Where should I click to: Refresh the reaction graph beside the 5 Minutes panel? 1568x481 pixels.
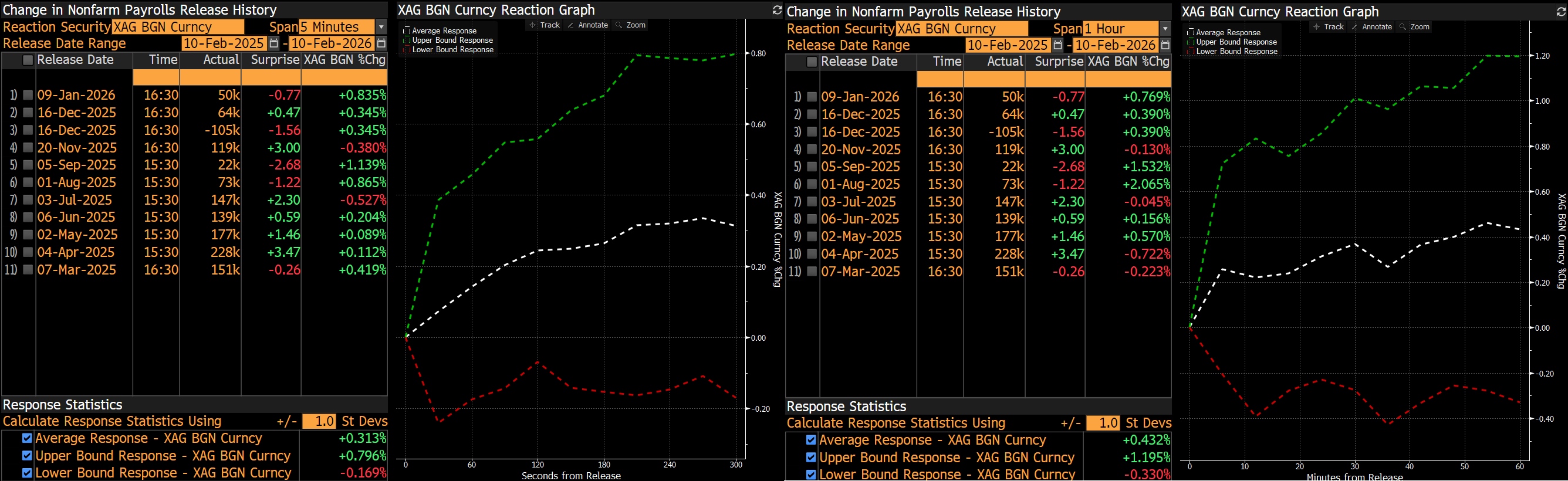(777, 10)
